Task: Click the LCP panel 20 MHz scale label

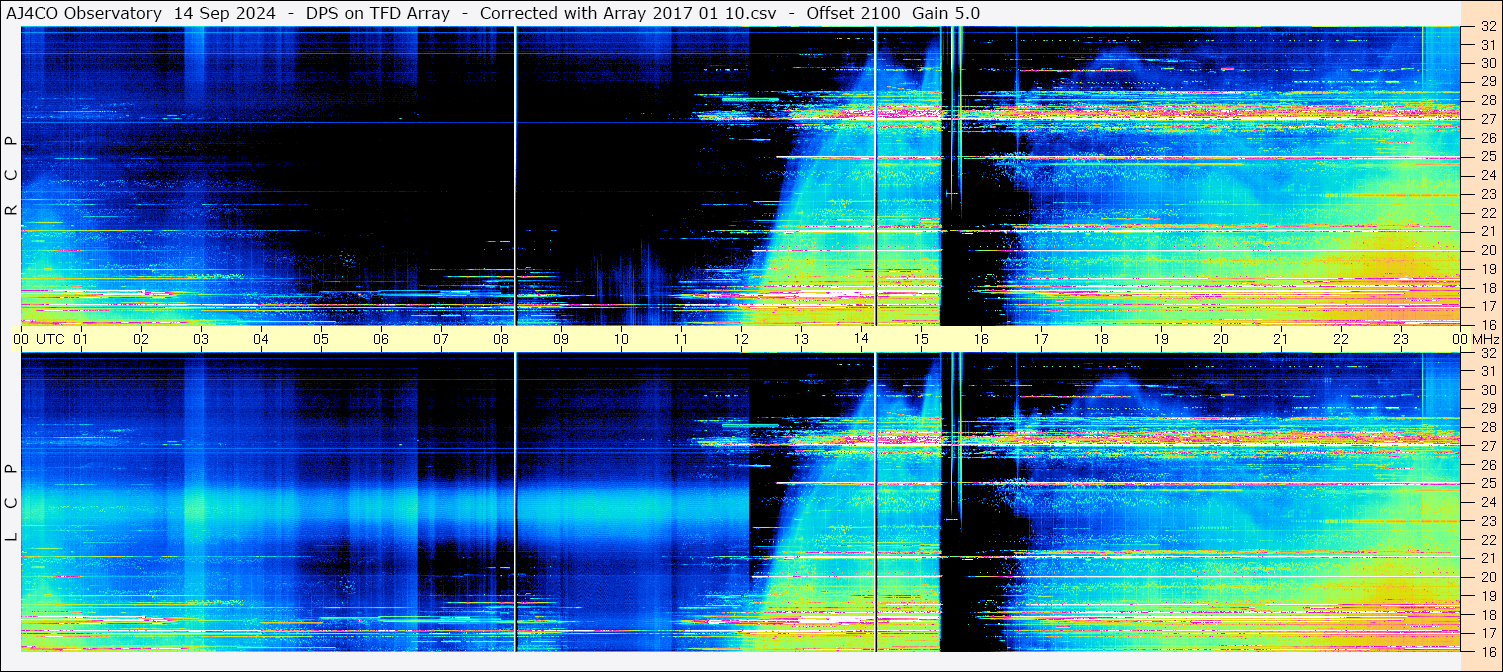Action: pyautogui.click(x=1488, y=577)
